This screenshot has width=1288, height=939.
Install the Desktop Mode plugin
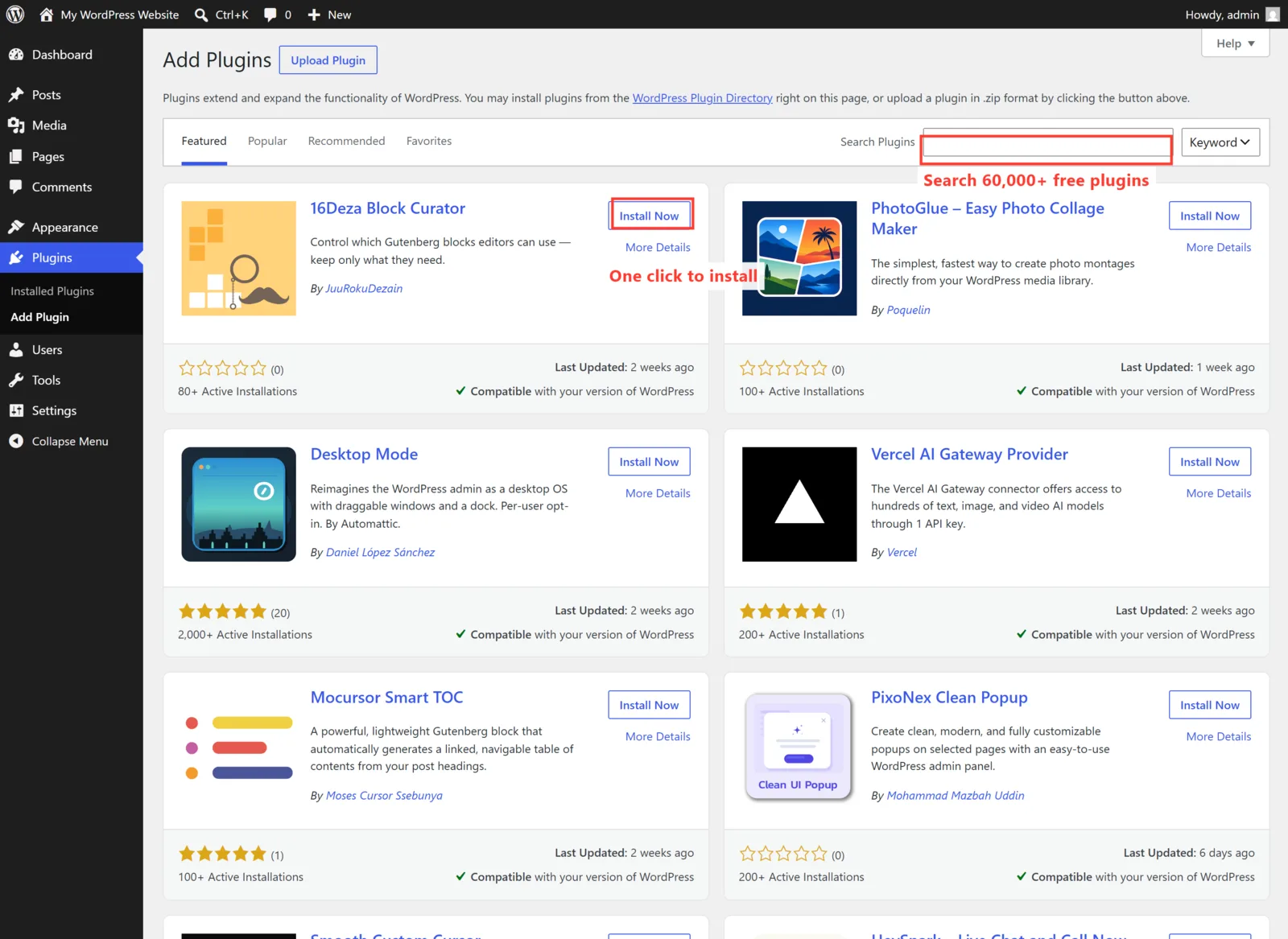tap(649, 462)
